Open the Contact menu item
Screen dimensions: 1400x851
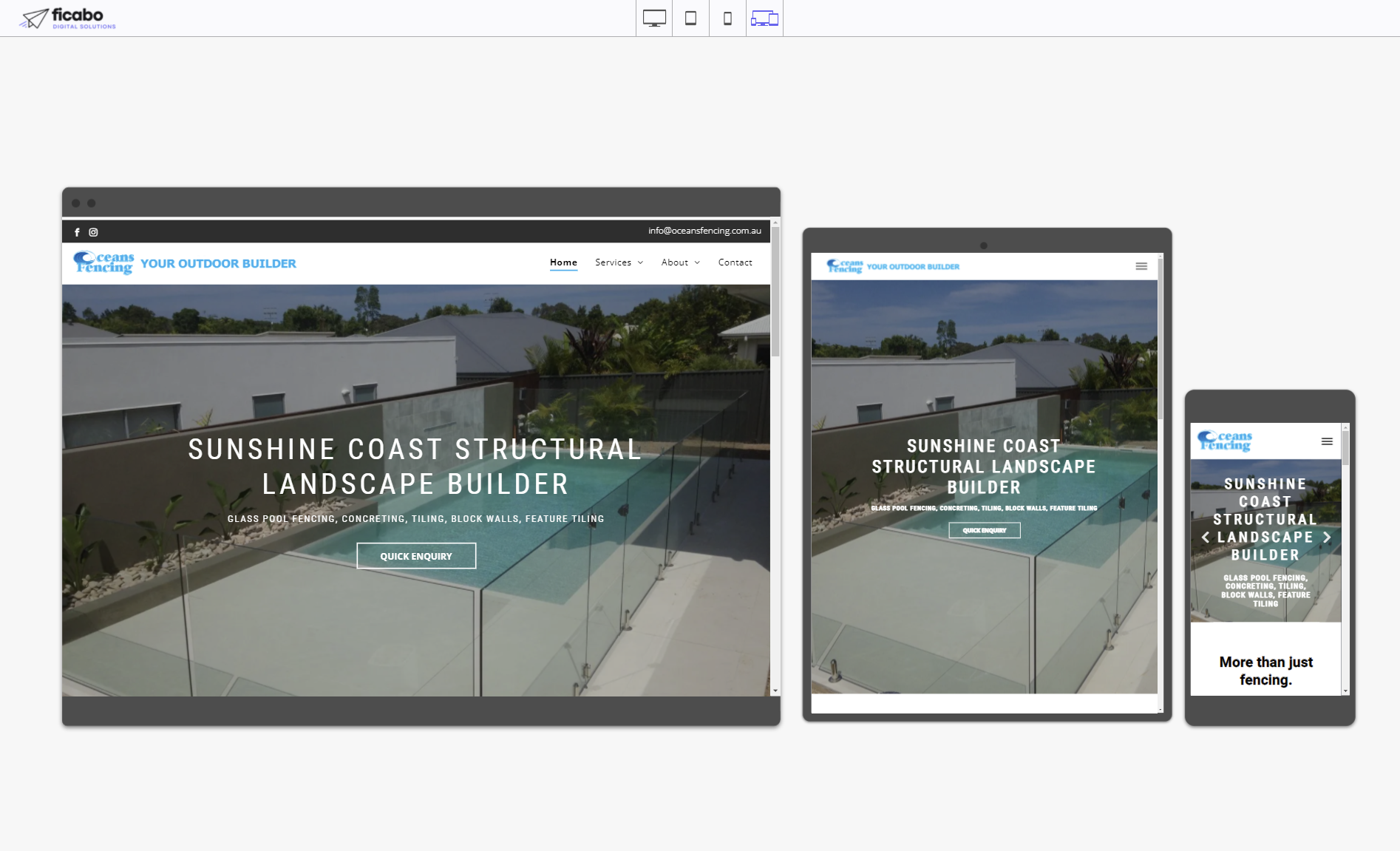pos(735,262)
